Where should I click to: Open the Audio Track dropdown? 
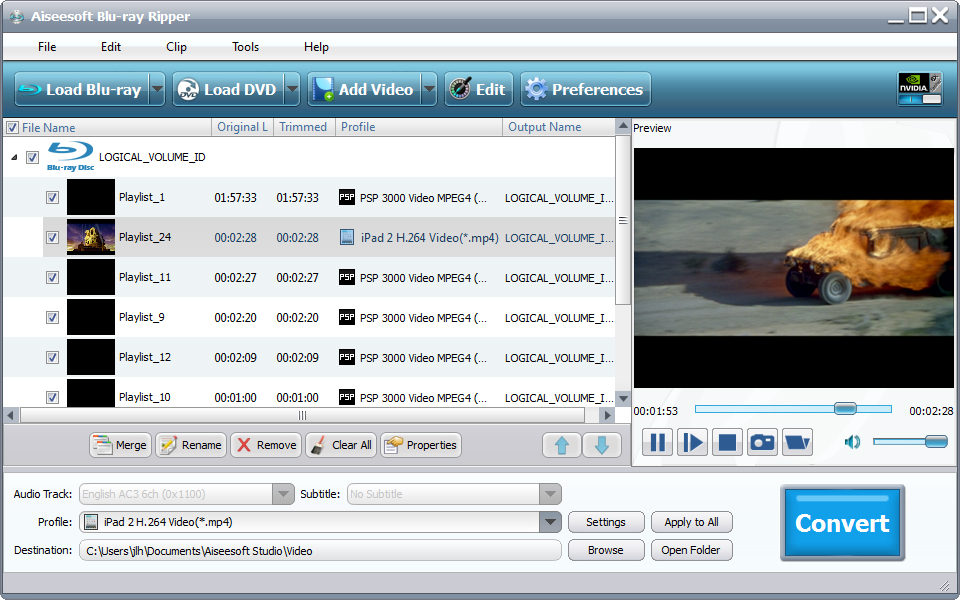point(283,494)
